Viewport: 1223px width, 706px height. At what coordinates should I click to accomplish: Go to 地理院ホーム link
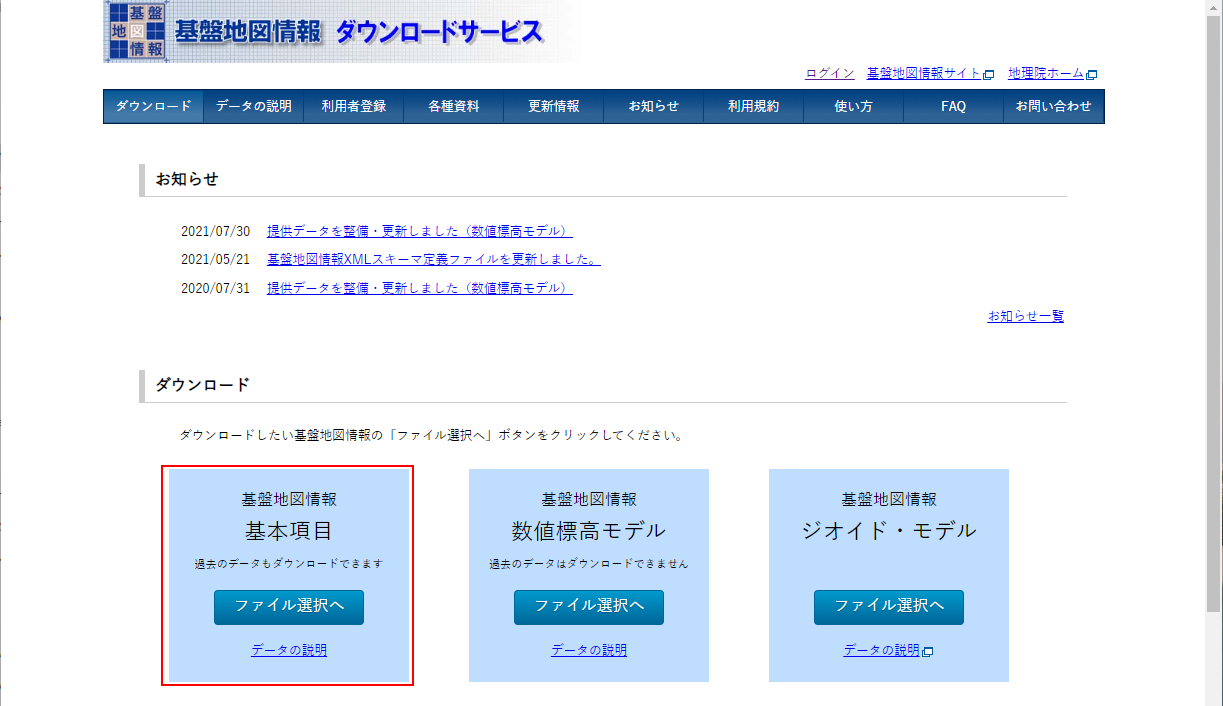coord(1046,74)
